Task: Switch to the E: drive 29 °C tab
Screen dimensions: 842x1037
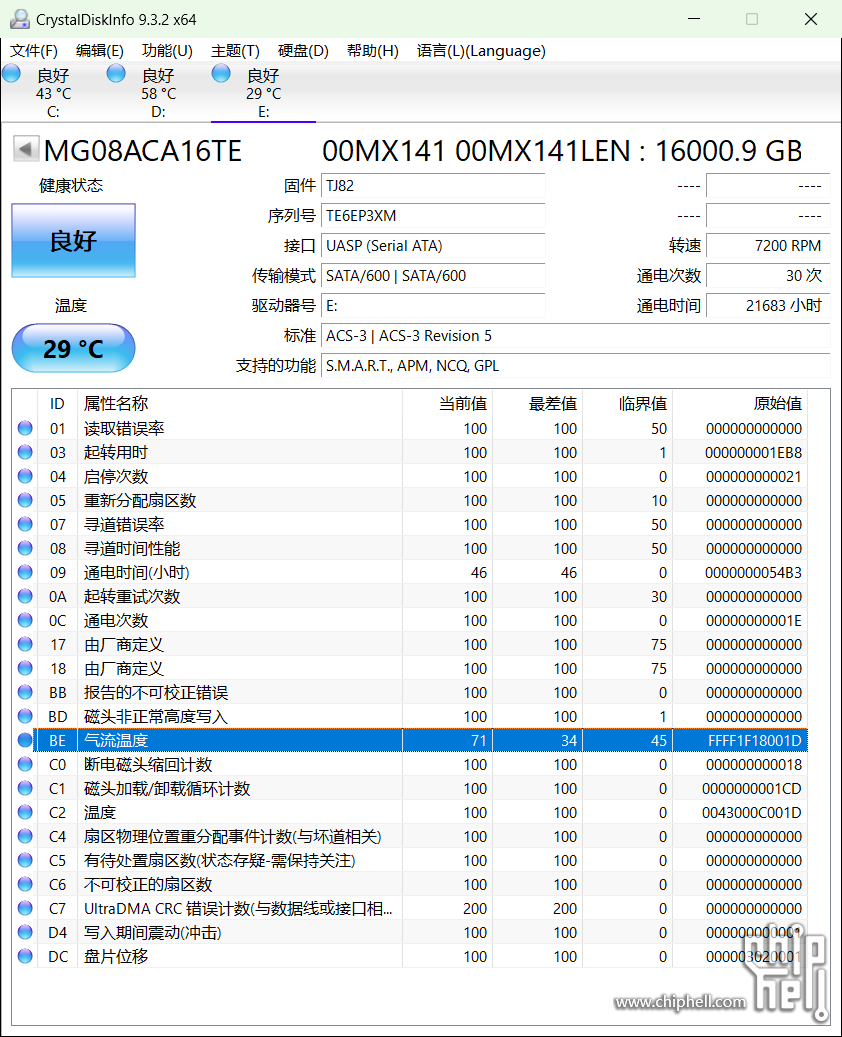Action: pos(263,93)
